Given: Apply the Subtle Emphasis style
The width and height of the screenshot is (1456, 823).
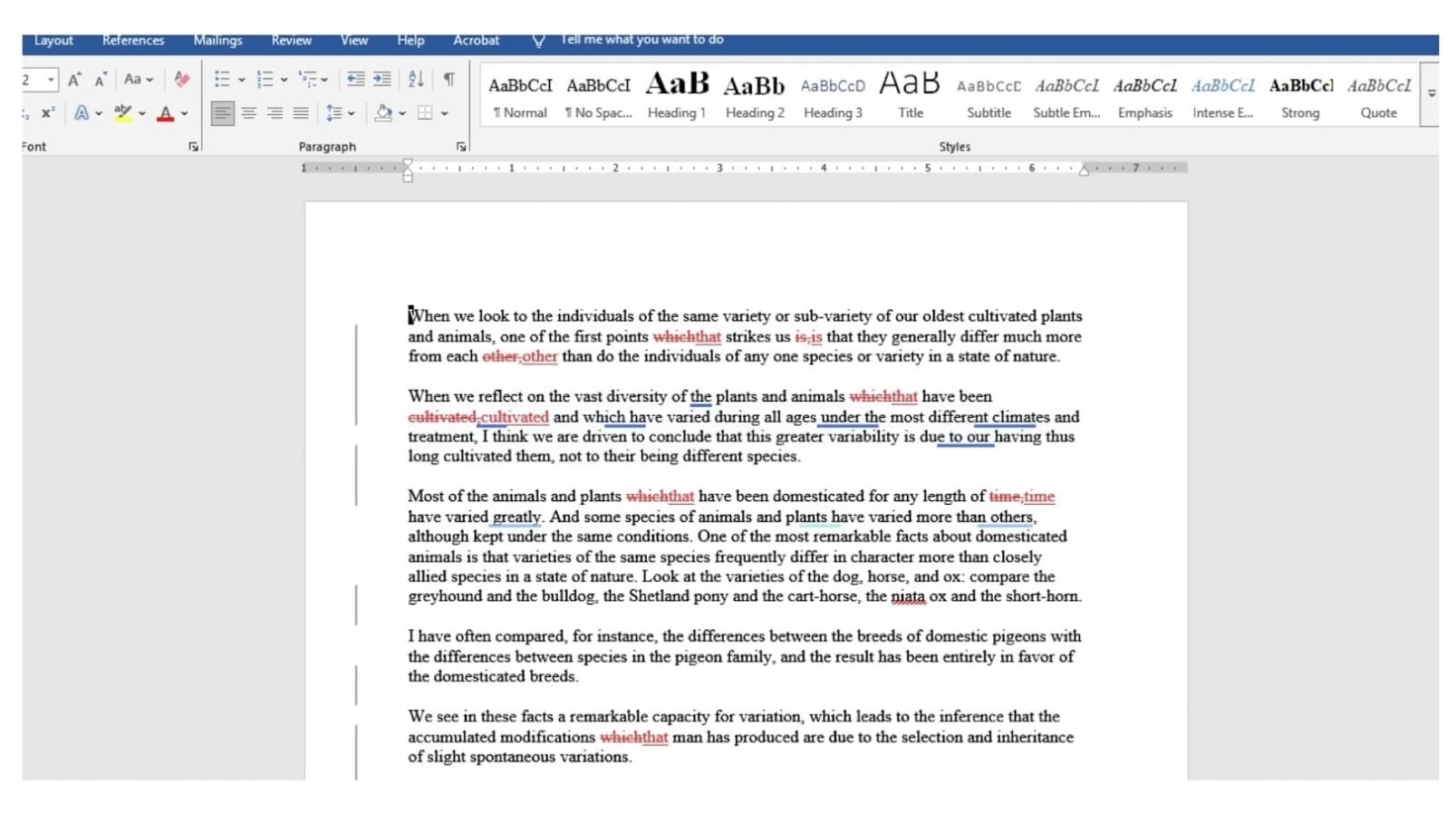Looking at the screenshot, I should point(1066,96).
